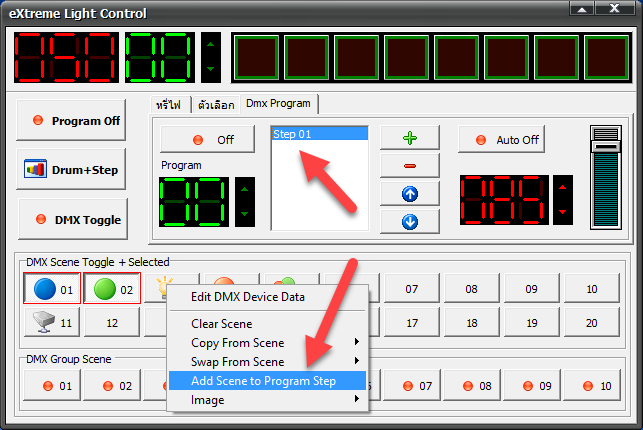Click DMX scene button 09
Viewport: 643px width, 430px height.
(x=531, y=289)
